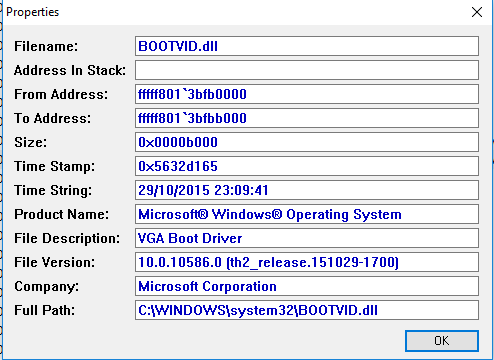Image resolution: width=494 pixels, height=360 pixels.
Task: Click the Size field 0x0000b000
Action: (x=307, y=142)
